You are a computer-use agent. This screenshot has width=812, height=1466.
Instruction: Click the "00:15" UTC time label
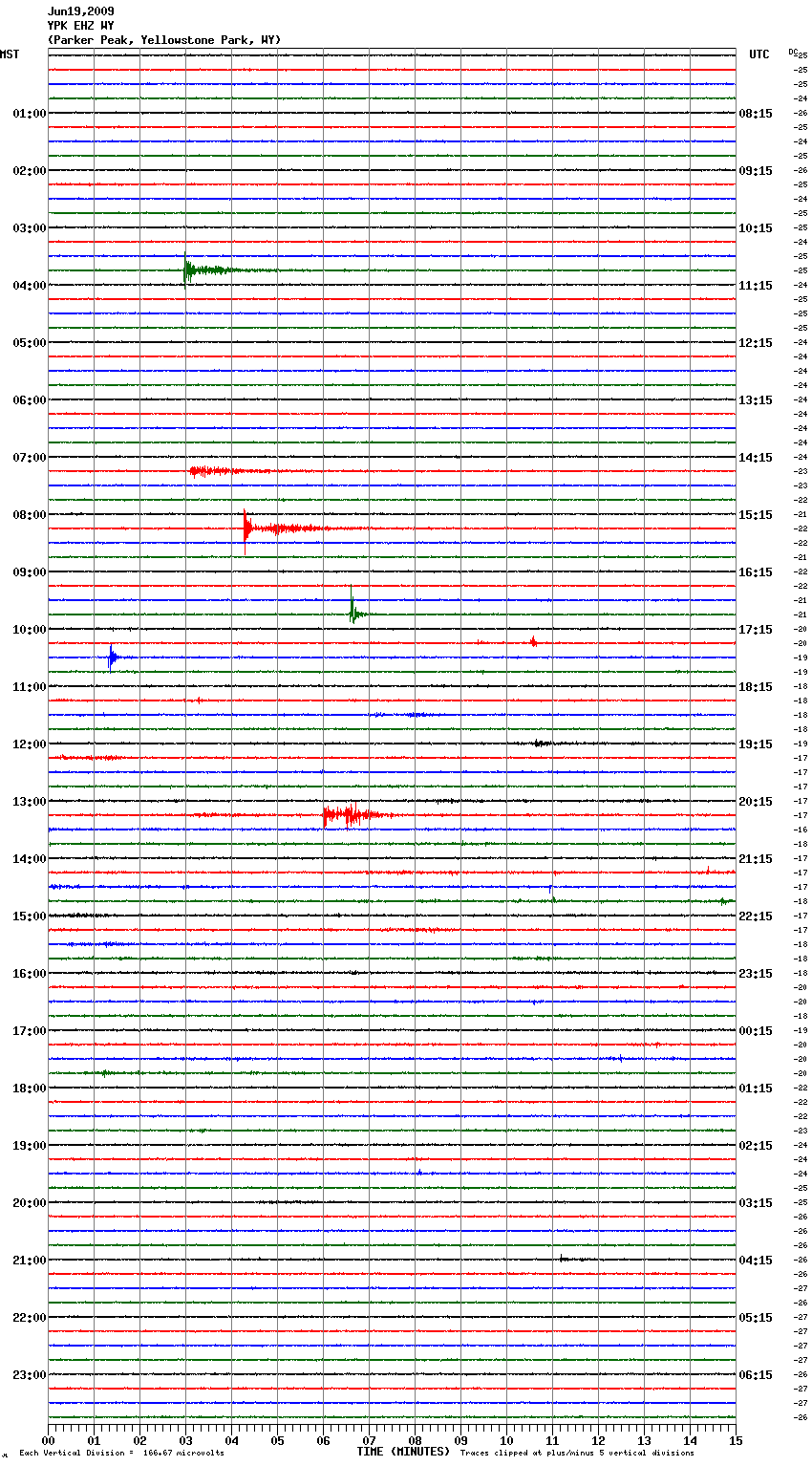tap(756, 1031)
